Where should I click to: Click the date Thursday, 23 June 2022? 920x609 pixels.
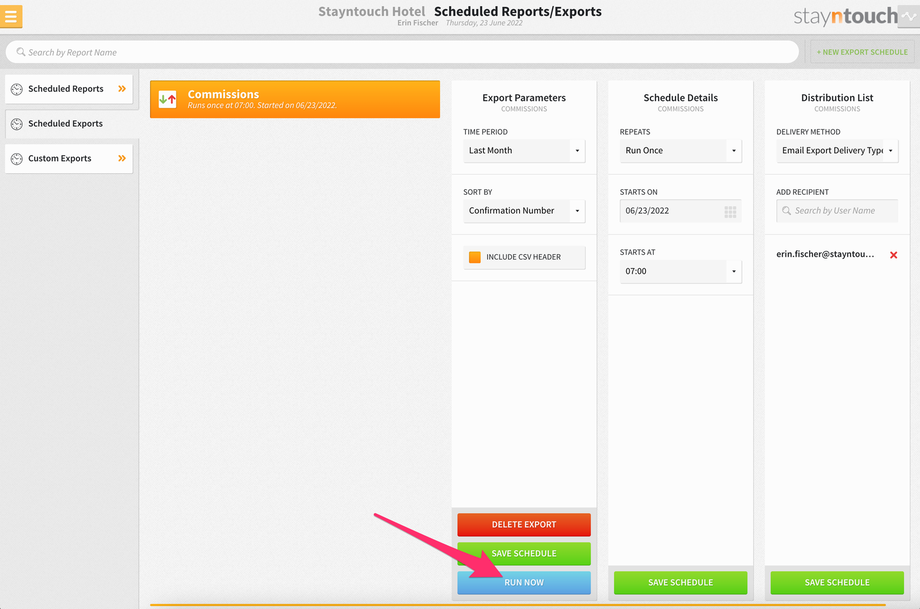tap(484, 23)
